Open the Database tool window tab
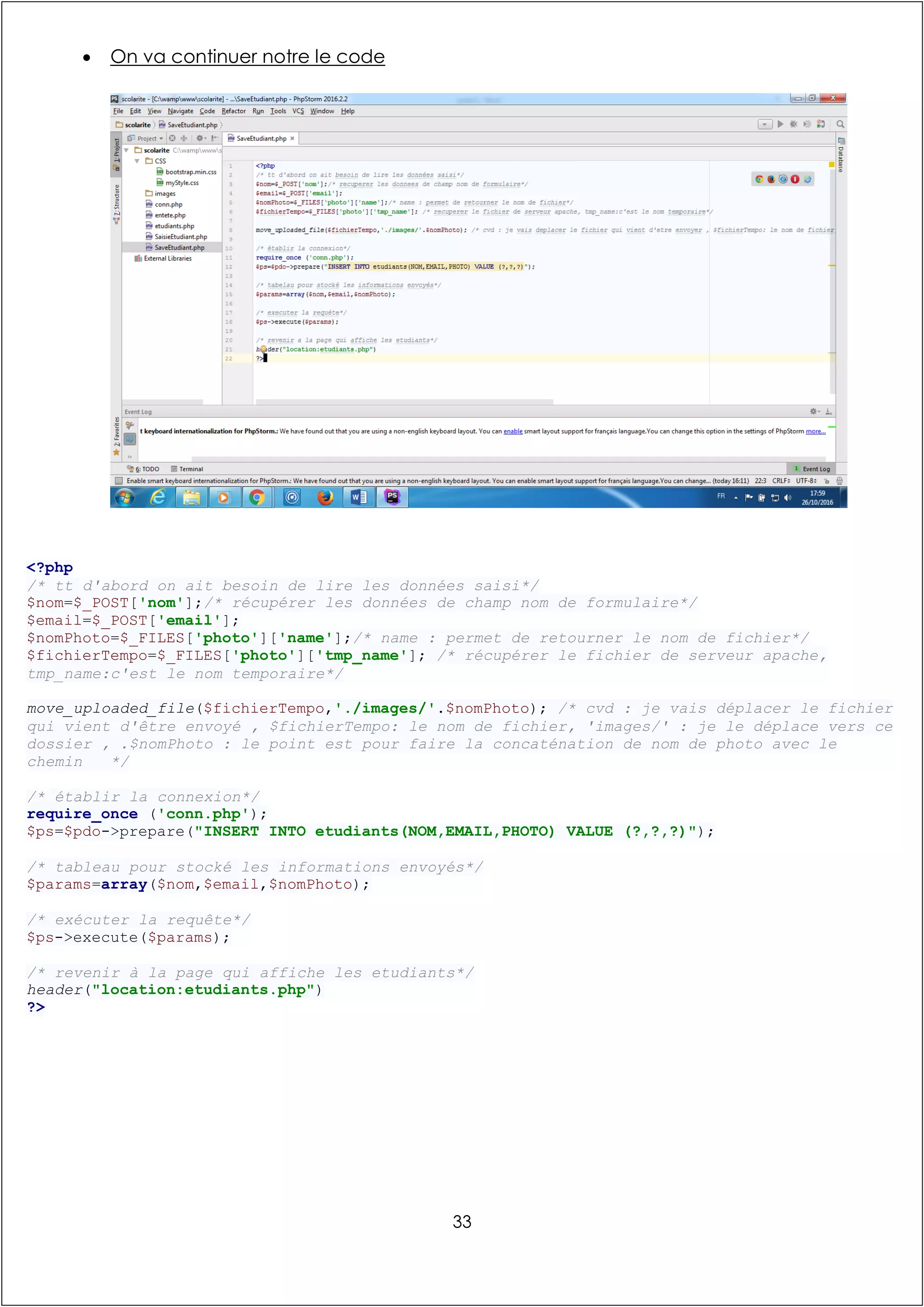The image size is (924, 1307). point(841,154)
